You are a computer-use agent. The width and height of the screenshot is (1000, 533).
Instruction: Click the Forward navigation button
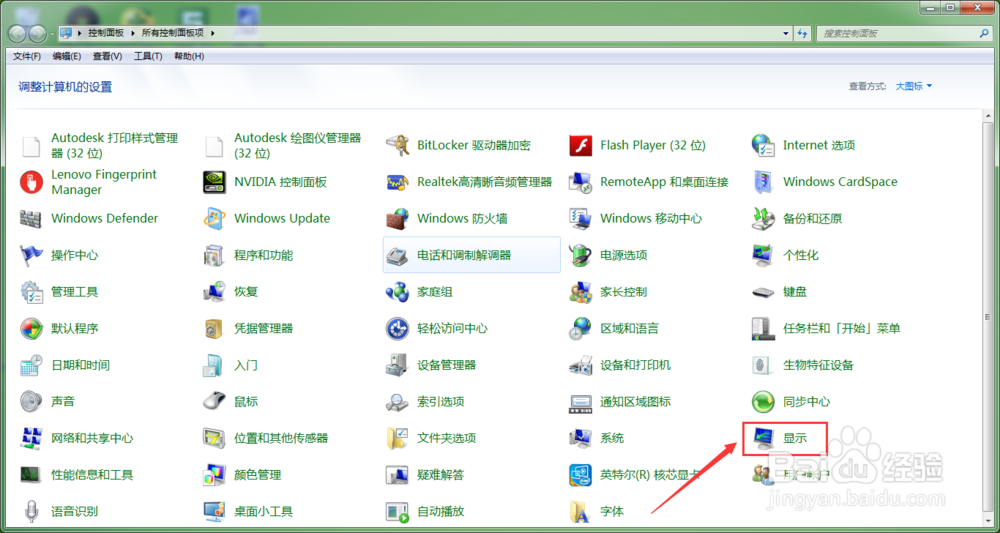click(37, 33)
